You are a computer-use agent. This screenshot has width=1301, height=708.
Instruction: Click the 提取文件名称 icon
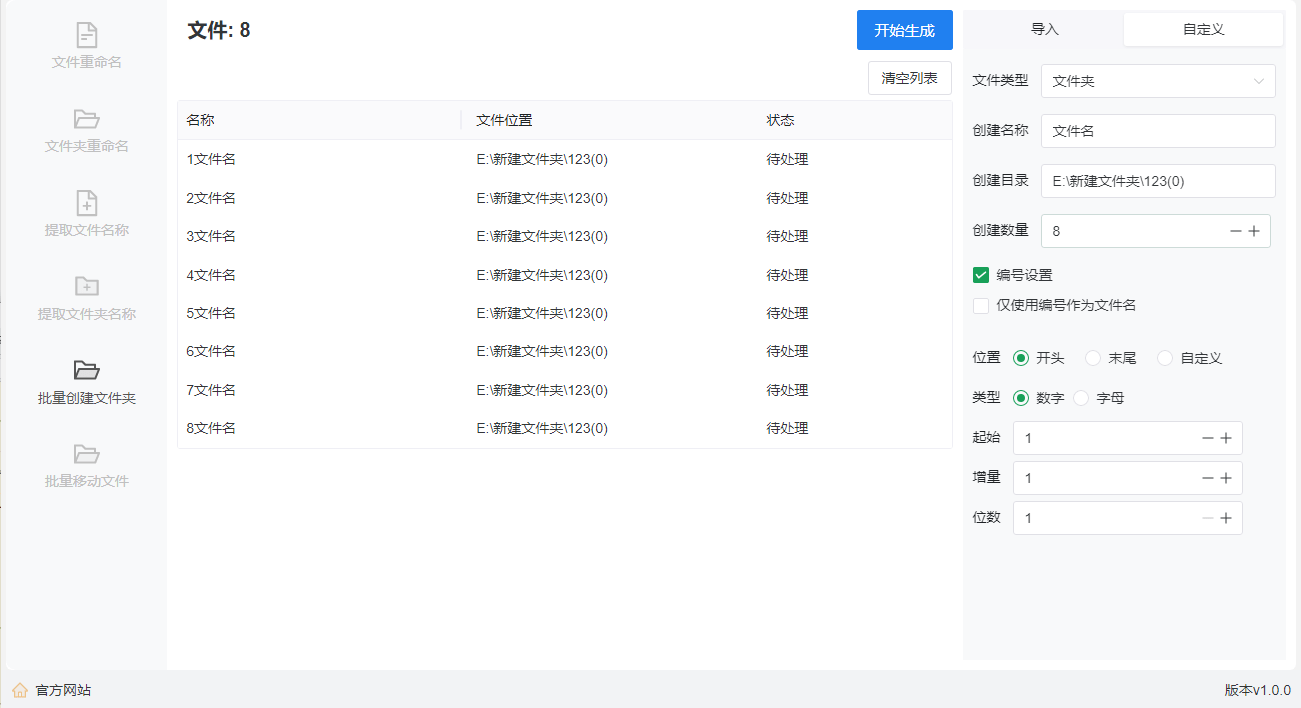87,203
